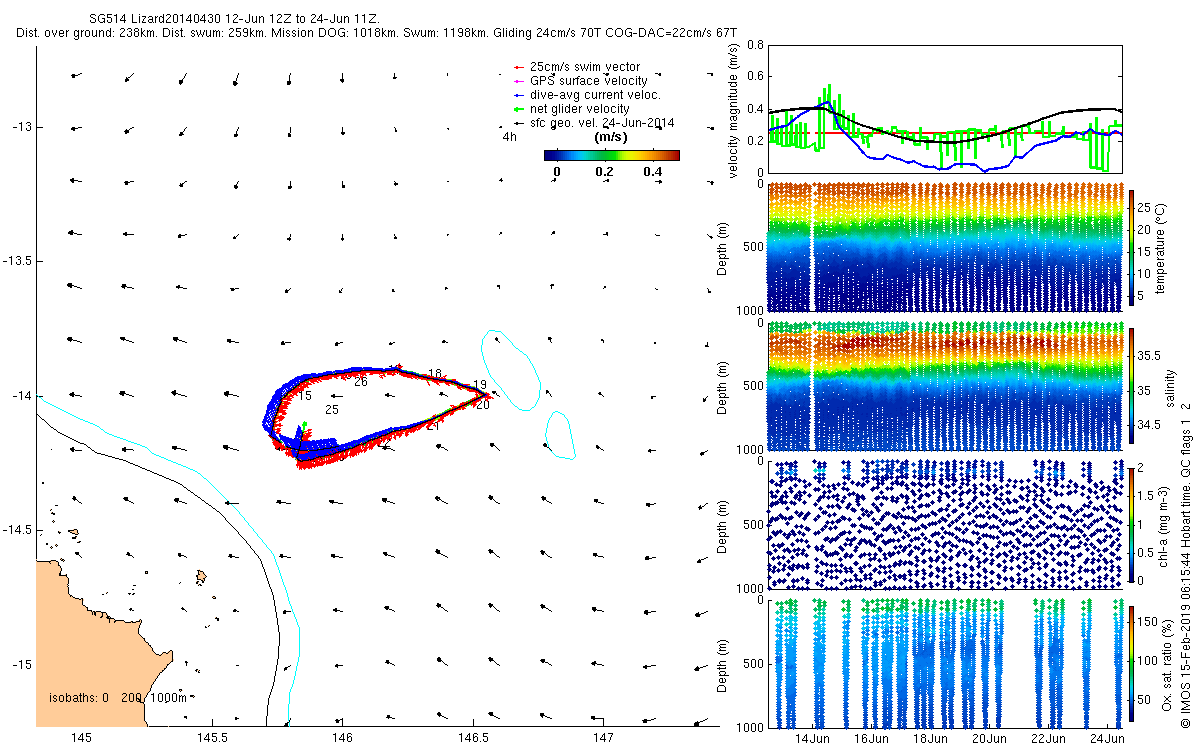Click the '145.5' longitude tick label
The height and width of the screenshot is (750, 1200).
212,738
